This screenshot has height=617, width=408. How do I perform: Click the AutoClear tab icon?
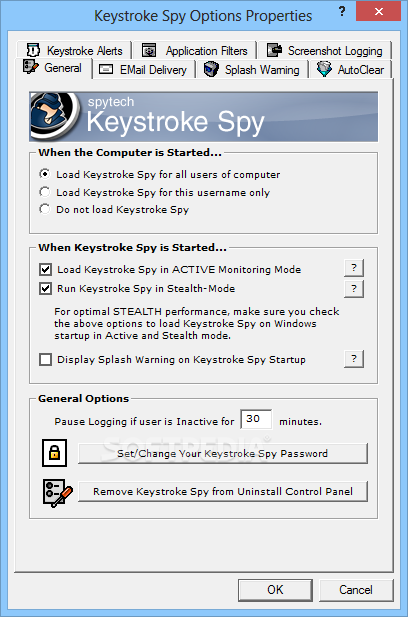(x=324, y=69)
